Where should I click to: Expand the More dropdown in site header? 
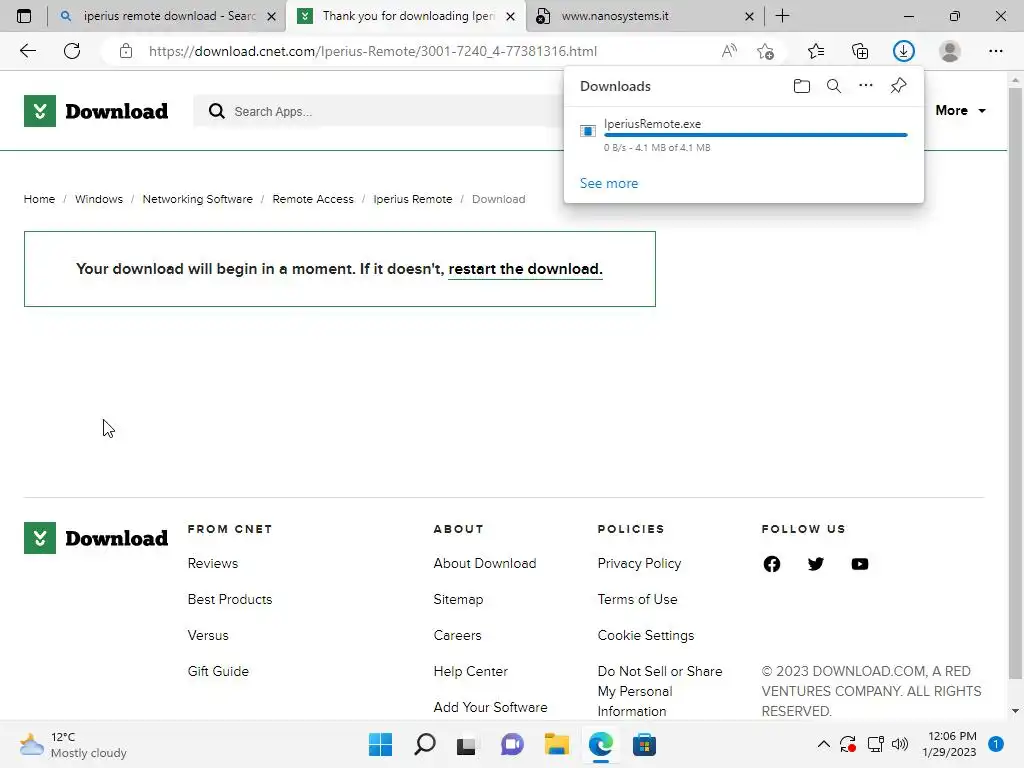click(x=961, y=111)
